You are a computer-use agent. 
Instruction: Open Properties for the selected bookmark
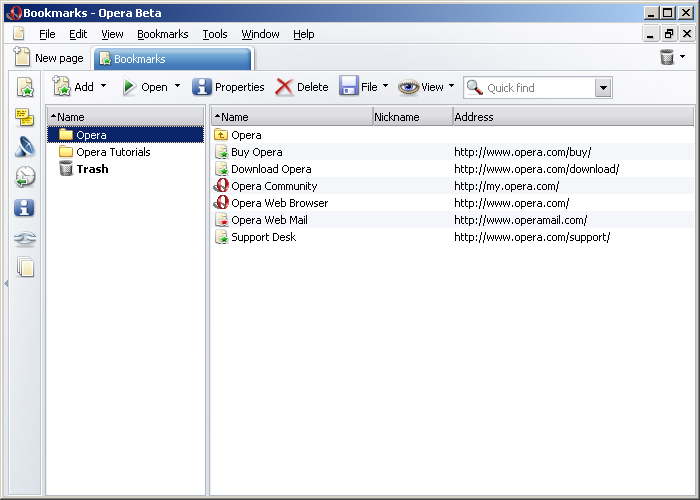[x=228, y=87]
